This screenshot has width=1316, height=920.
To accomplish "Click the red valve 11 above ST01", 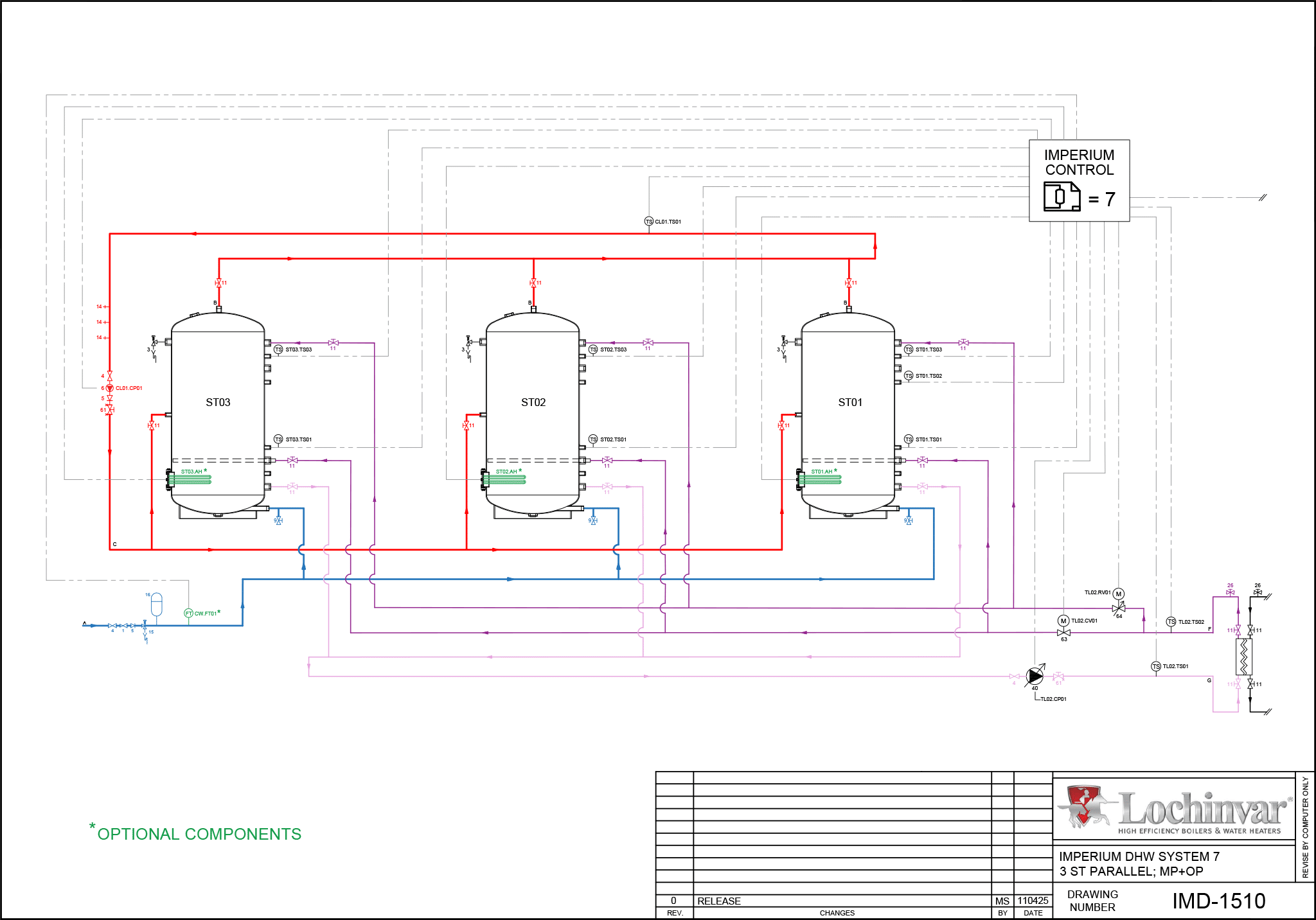I will click(x=849, y=283).
